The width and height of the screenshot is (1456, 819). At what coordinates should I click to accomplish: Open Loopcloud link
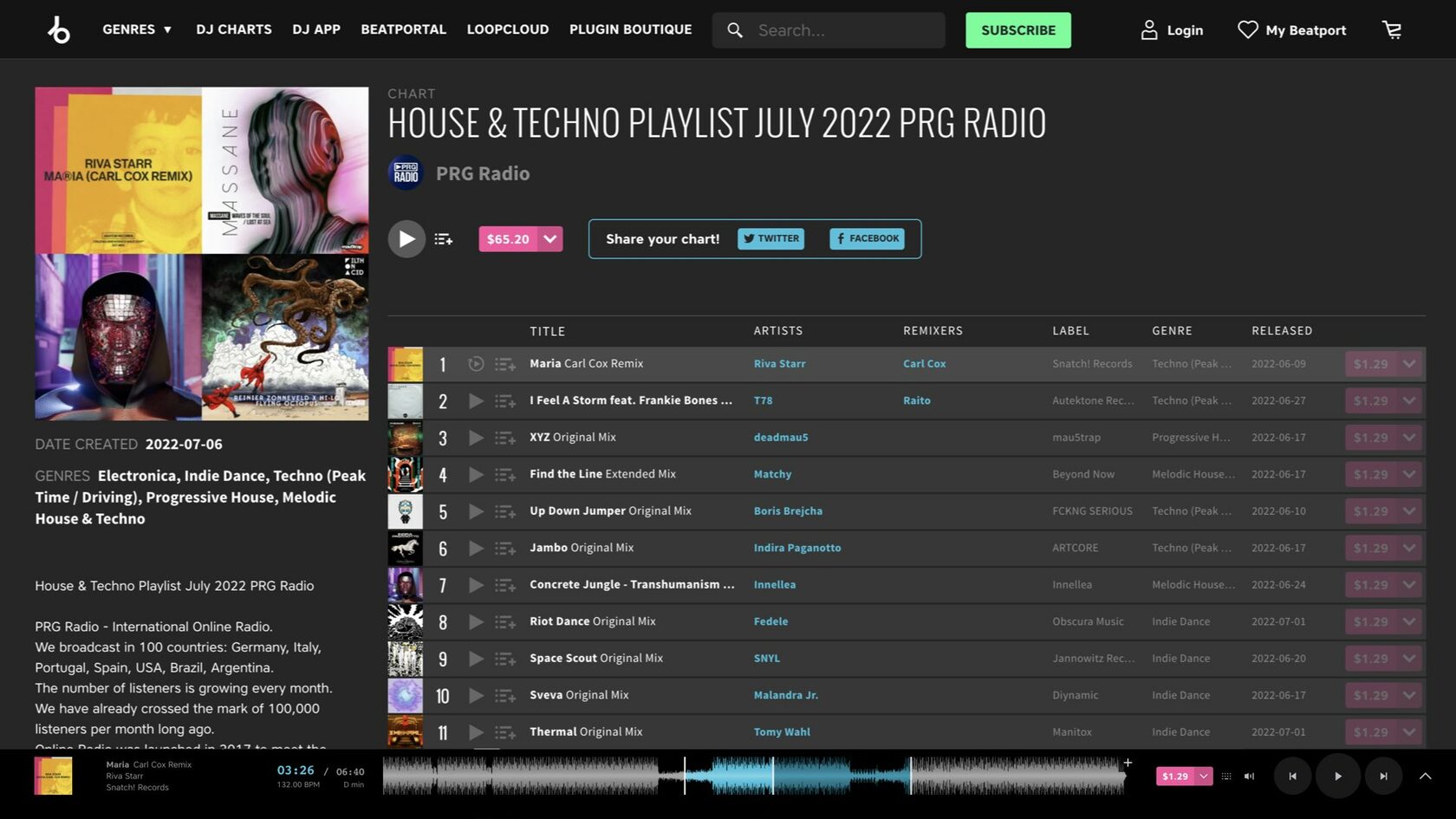coord(508,29)
